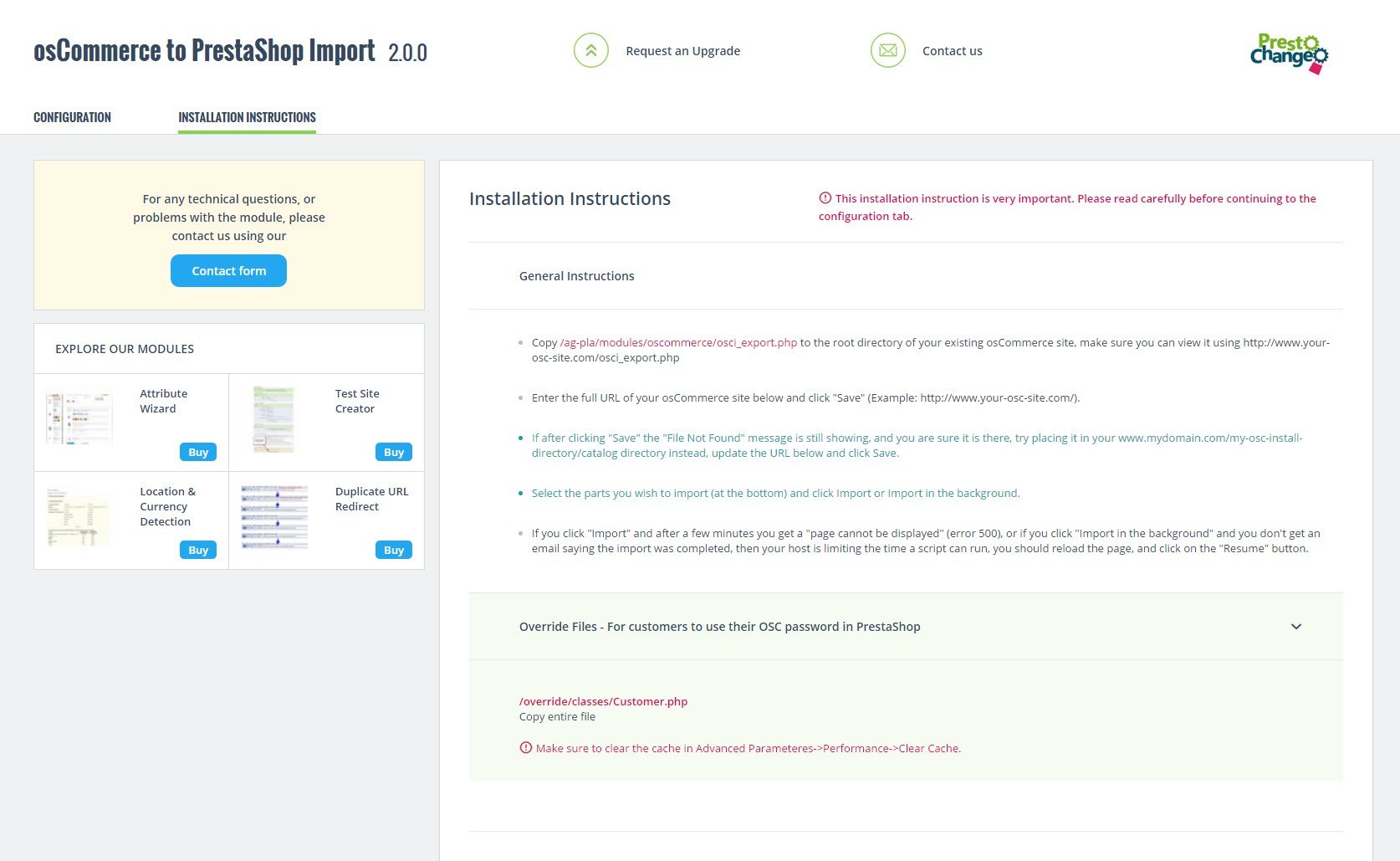The image size is (1400, 861).
Task: Click the 'Enter the full URL' instruction
Action: (x=805, y=397)
